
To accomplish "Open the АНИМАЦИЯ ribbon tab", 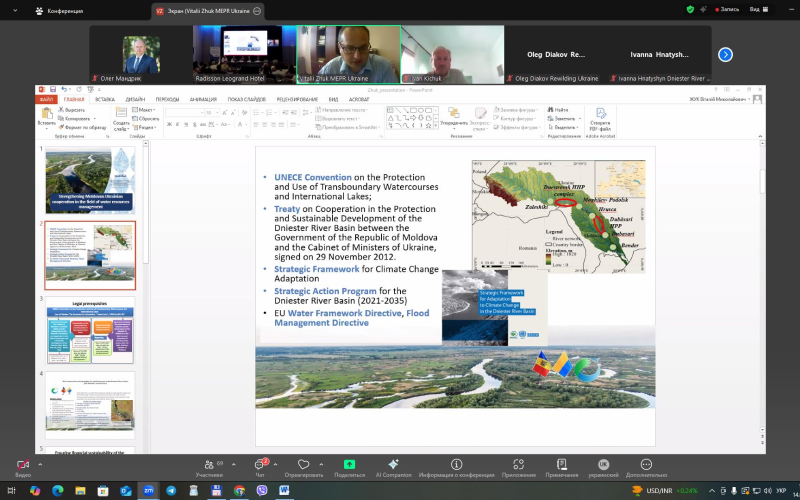I will click(x=203, y=99).
